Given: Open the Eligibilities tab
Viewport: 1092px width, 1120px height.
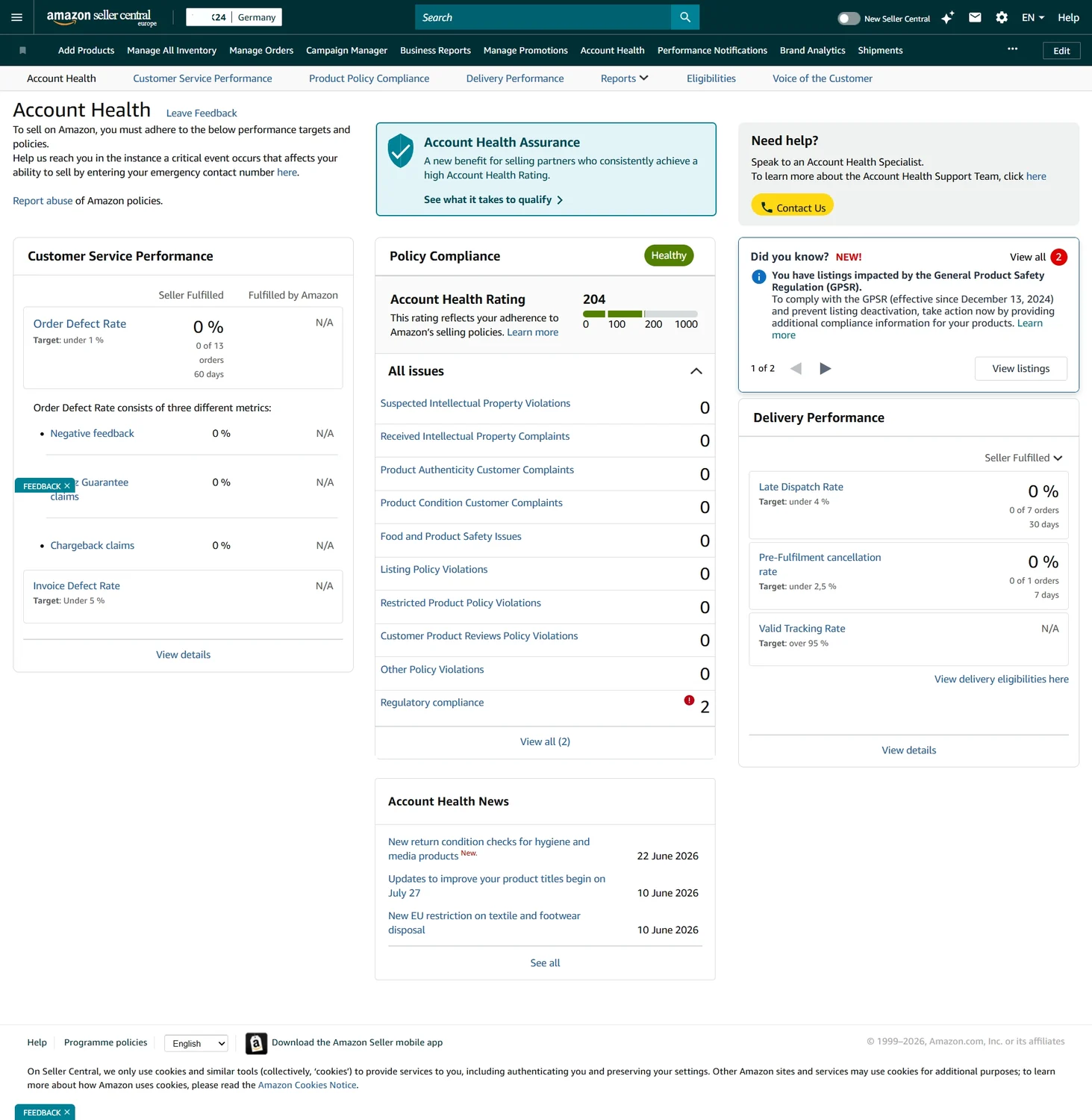Looking at the screenshot, I should point(711,78).
